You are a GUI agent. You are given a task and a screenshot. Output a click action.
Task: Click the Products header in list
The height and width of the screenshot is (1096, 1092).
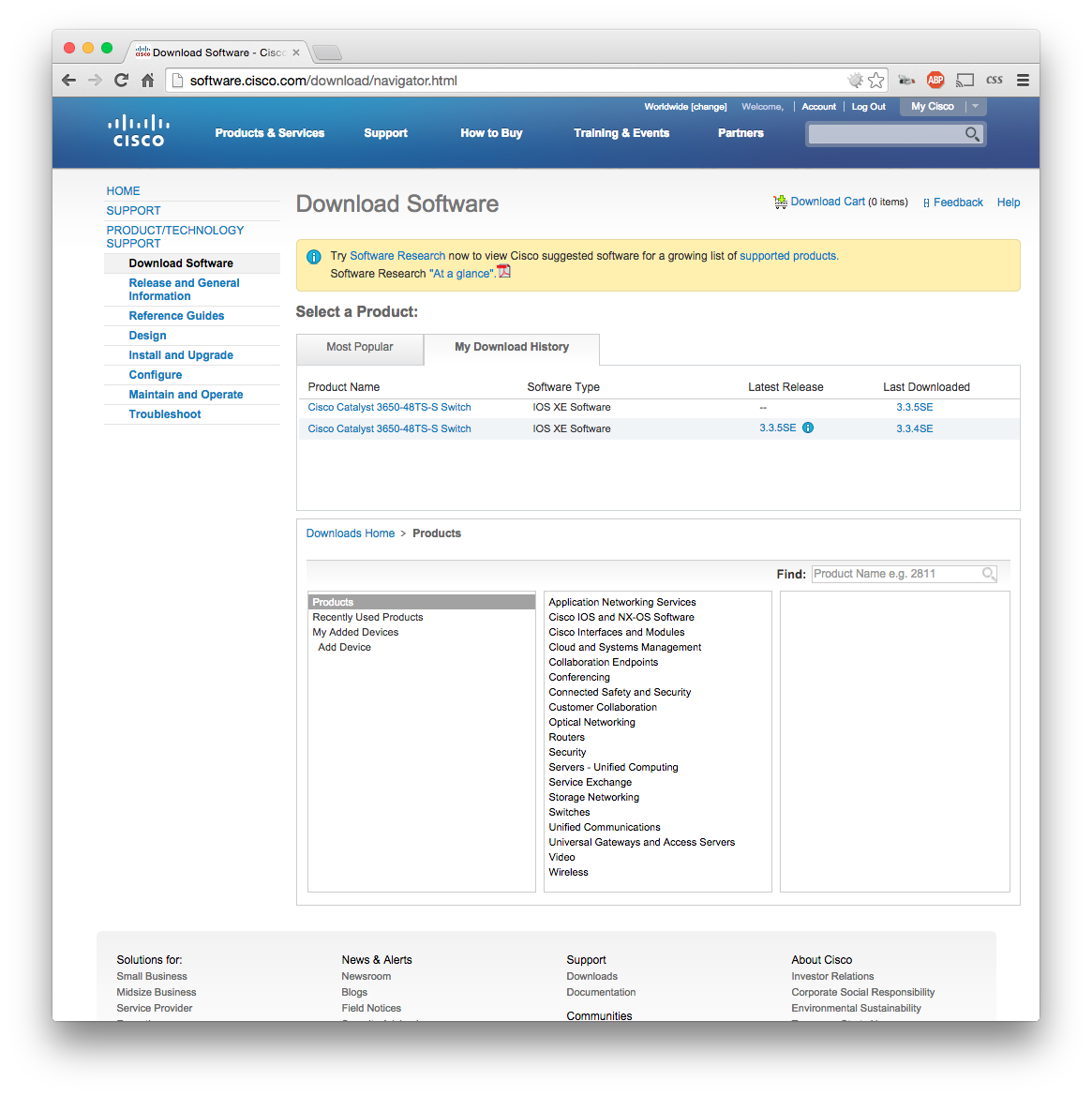click(421, 602)
